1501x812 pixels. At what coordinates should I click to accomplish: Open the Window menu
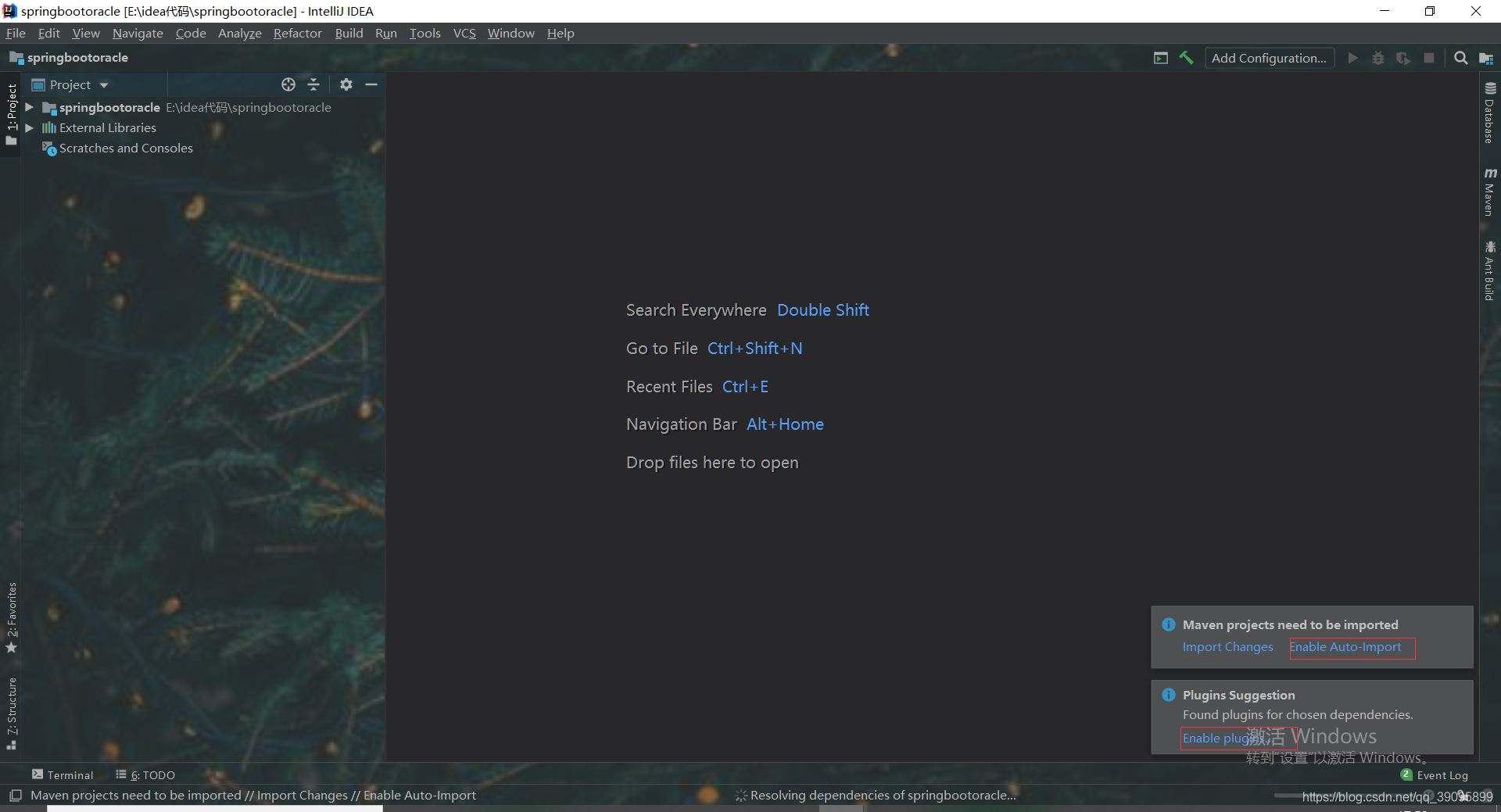[510, 33]
